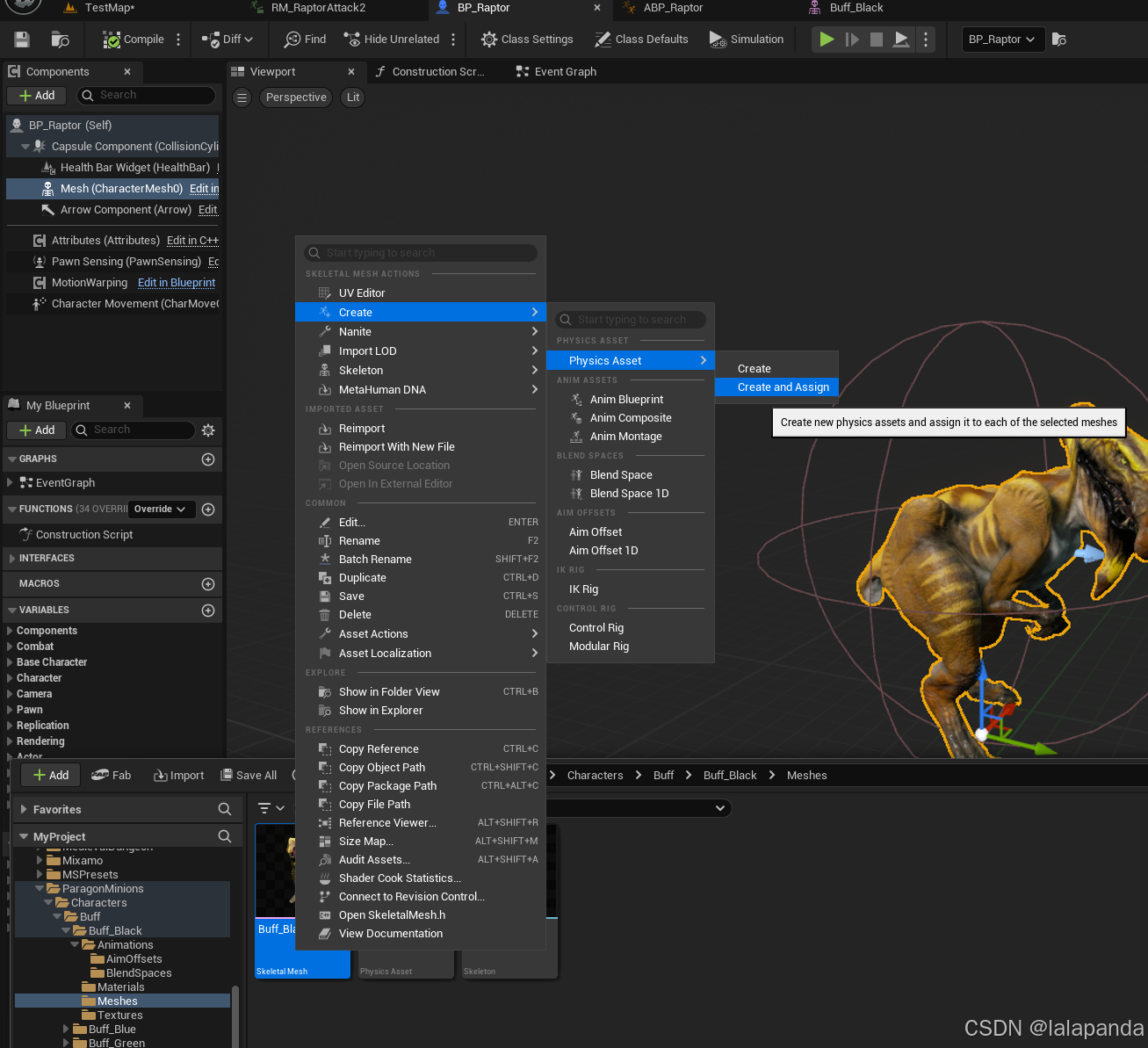Close the Viewport tab
The width and height of the screenshot is (1148, 1048).
tap(351, 72)
